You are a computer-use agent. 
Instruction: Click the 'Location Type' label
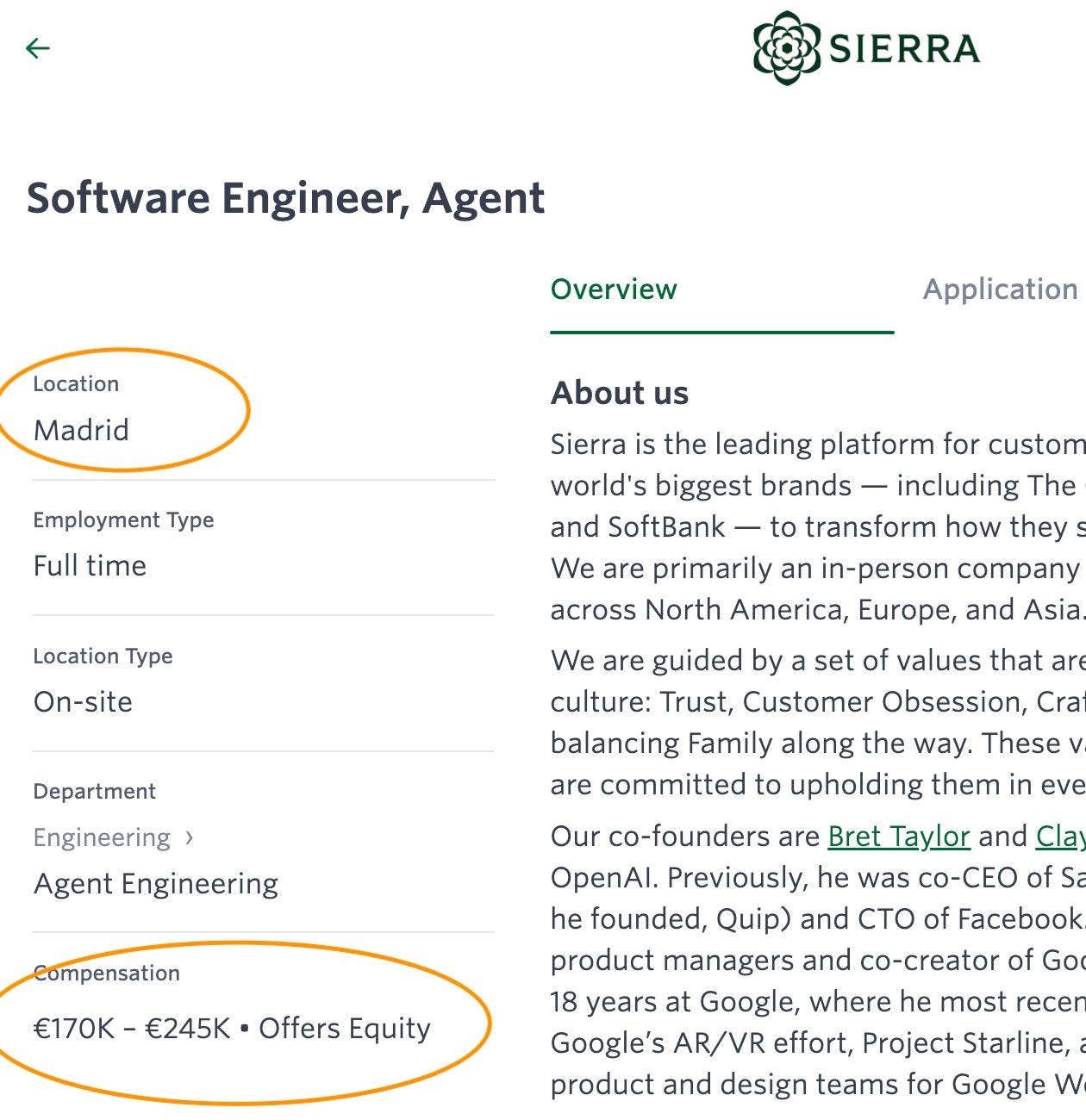(x=103, y=656)
